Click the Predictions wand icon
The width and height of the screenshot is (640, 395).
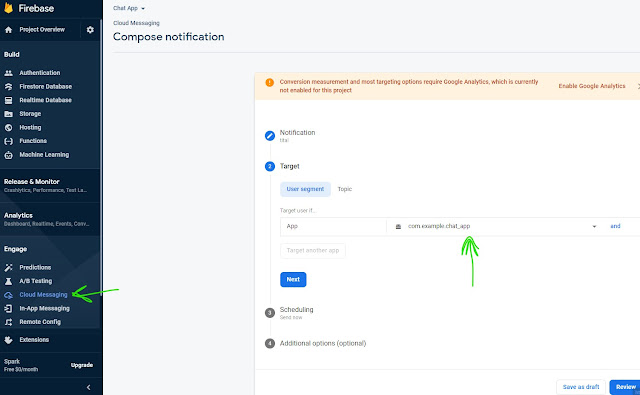pyautogui.click(x=8, y=268)
